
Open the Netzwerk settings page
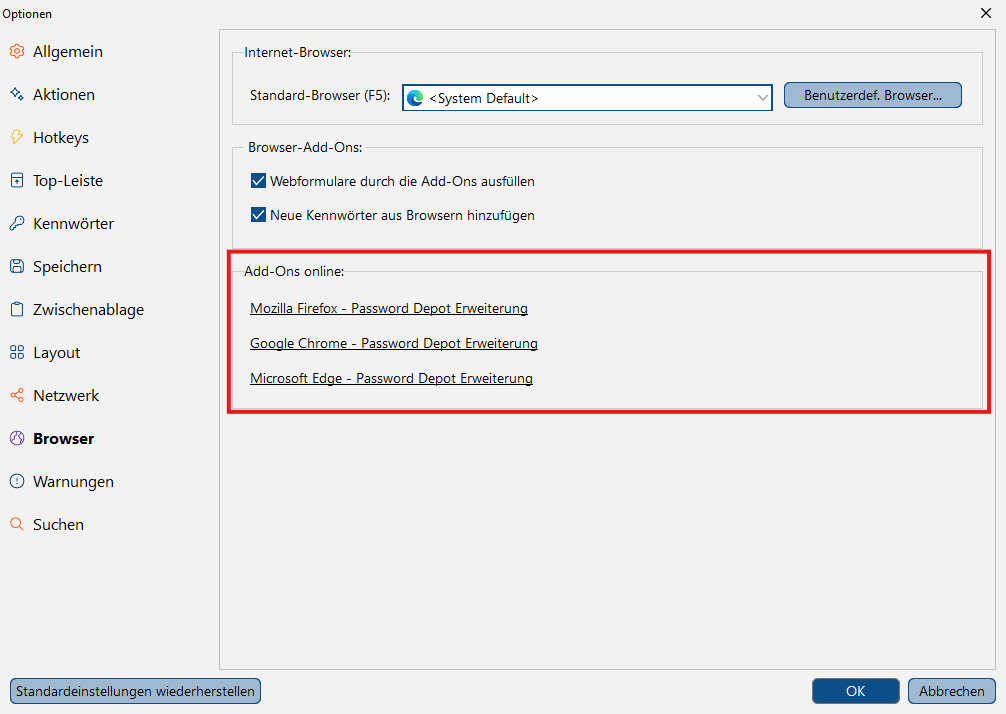66,395
